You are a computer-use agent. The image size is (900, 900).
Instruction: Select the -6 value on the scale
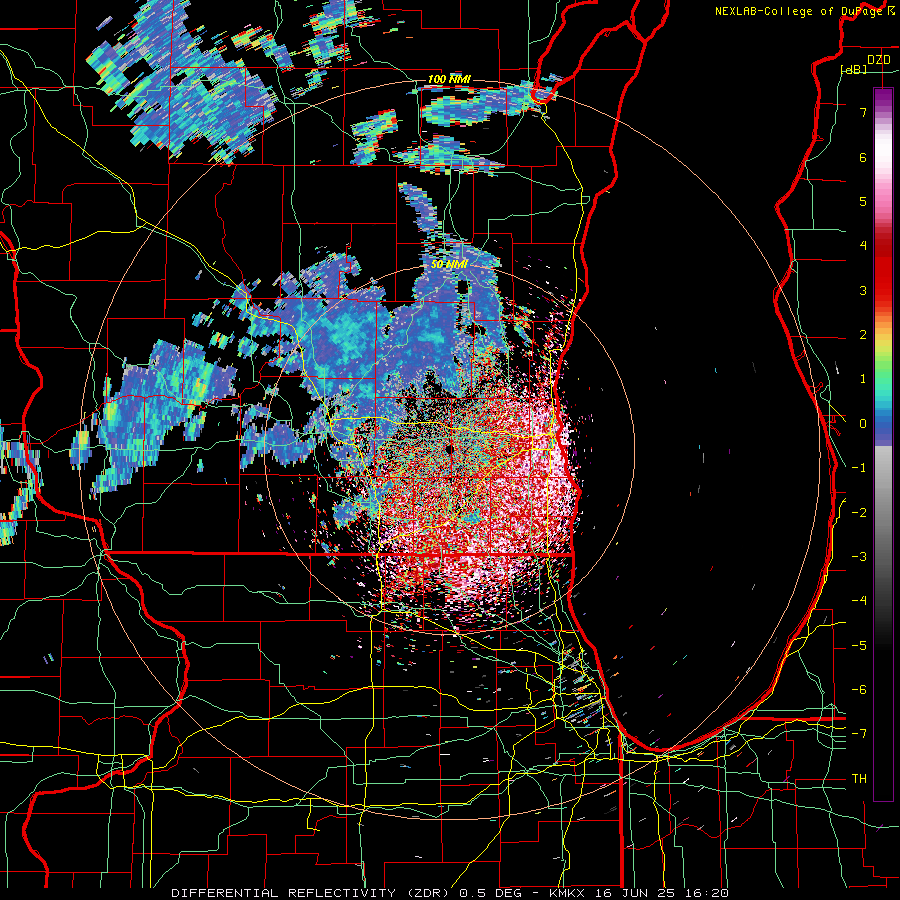coord(859,689)
